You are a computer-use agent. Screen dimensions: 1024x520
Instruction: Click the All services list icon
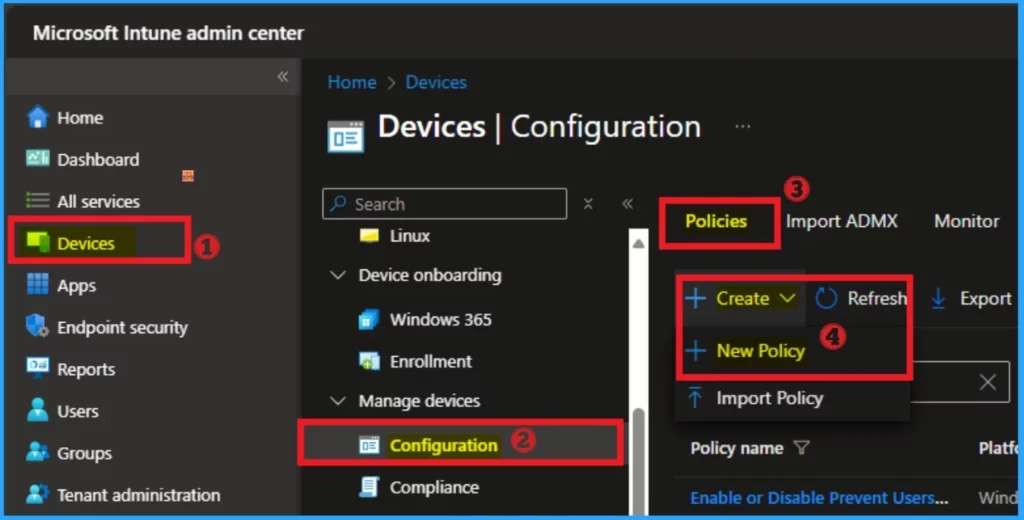point(37,201)
